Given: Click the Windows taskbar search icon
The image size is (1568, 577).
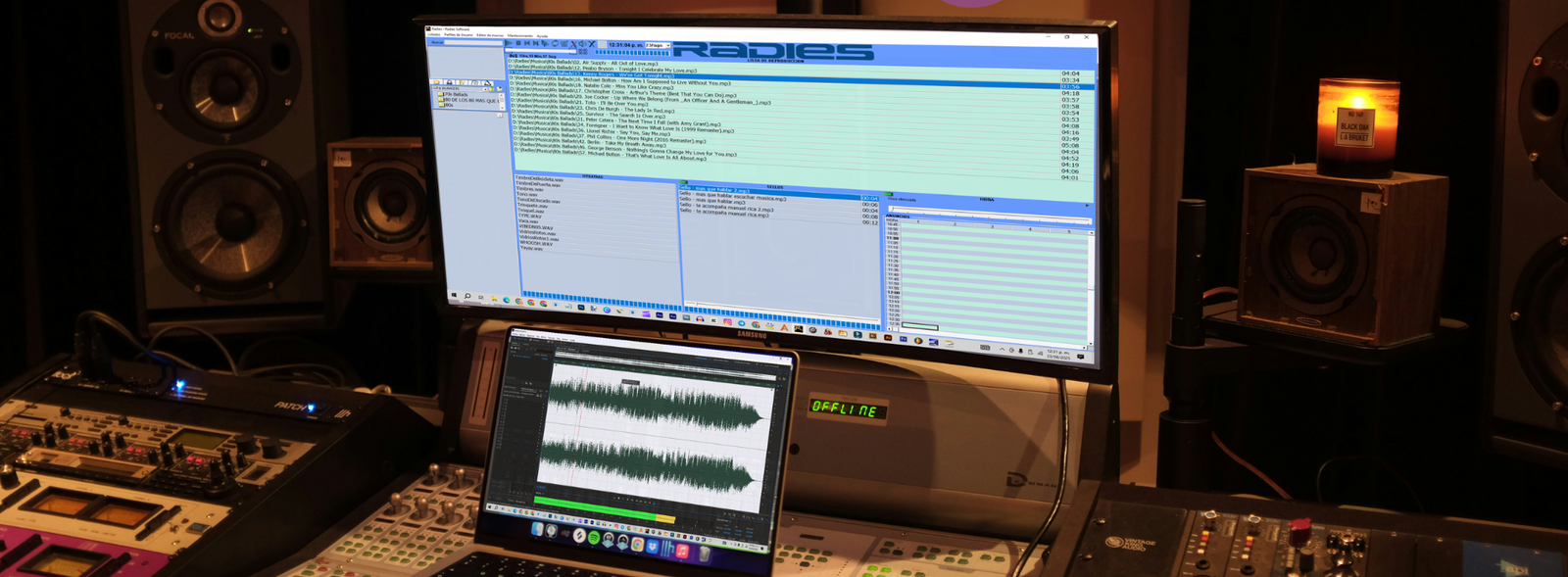Looking at the screenshot, I should [467, 296].
